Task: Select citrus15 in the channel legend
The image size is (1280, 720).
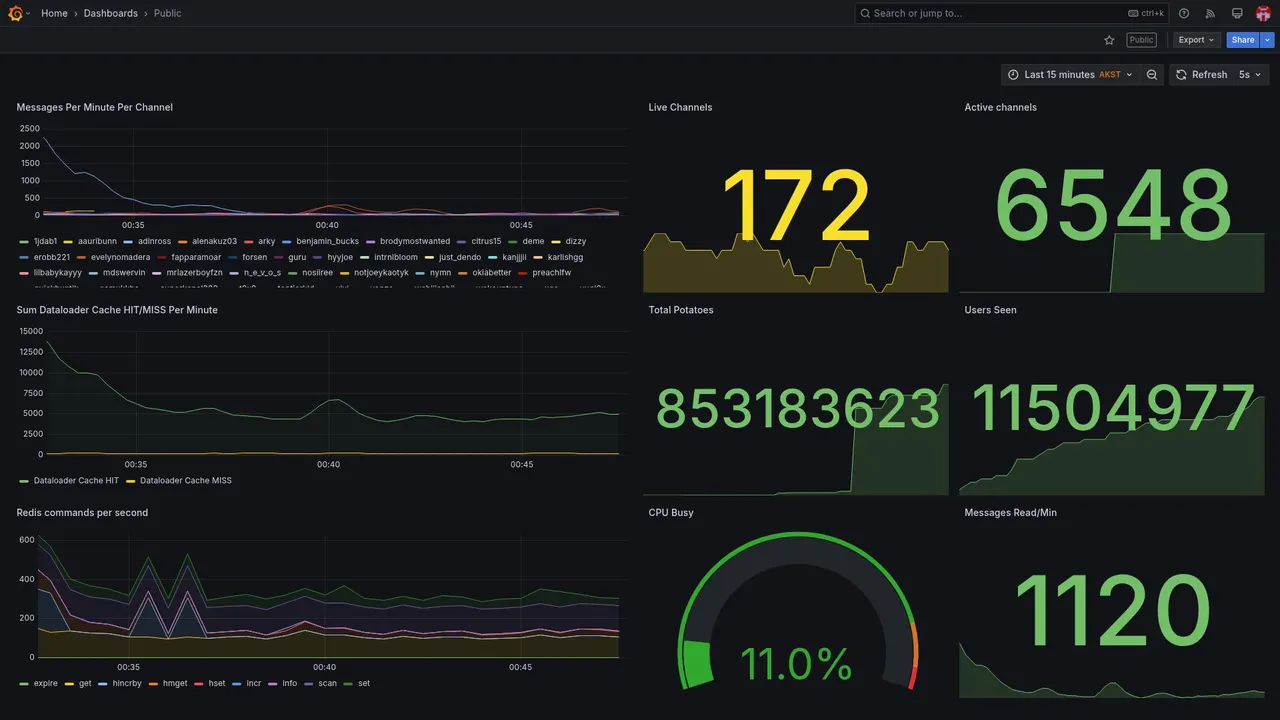Action: coord(486,241)
